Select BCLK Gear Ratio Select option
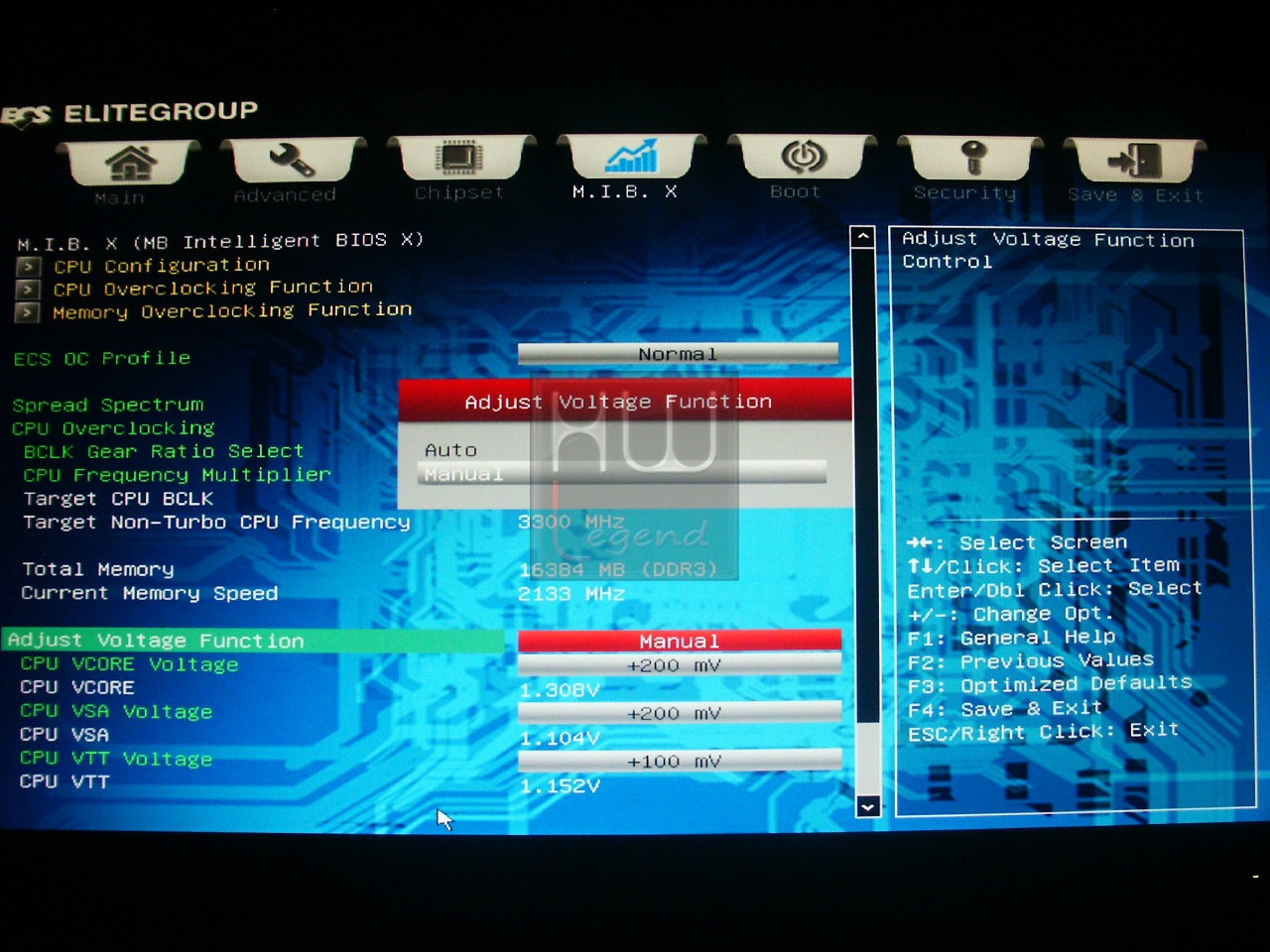This screenshot has width=1270, height=952. (164, 451)
